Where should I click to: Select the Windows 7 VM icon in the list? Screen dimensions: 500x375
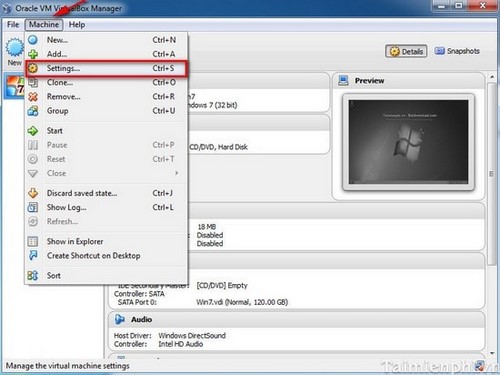point(15,87)
